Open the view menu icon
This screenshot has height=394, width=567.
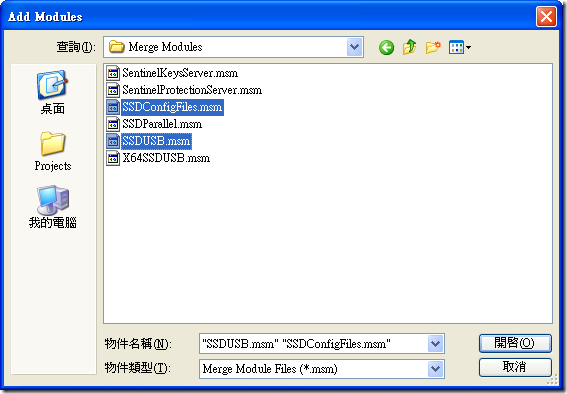[459, 47]
